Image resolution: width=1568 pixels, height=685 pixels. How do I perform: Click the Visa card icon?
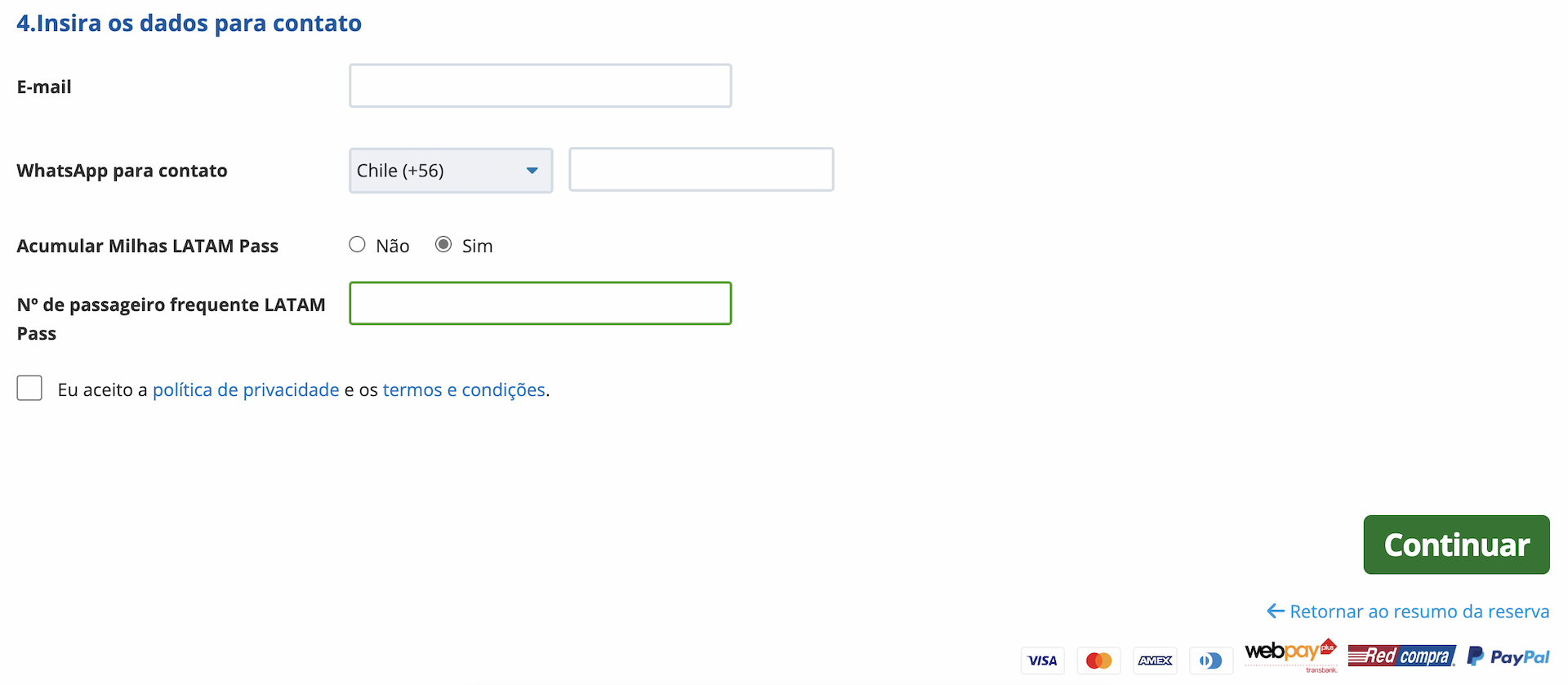1042,661
